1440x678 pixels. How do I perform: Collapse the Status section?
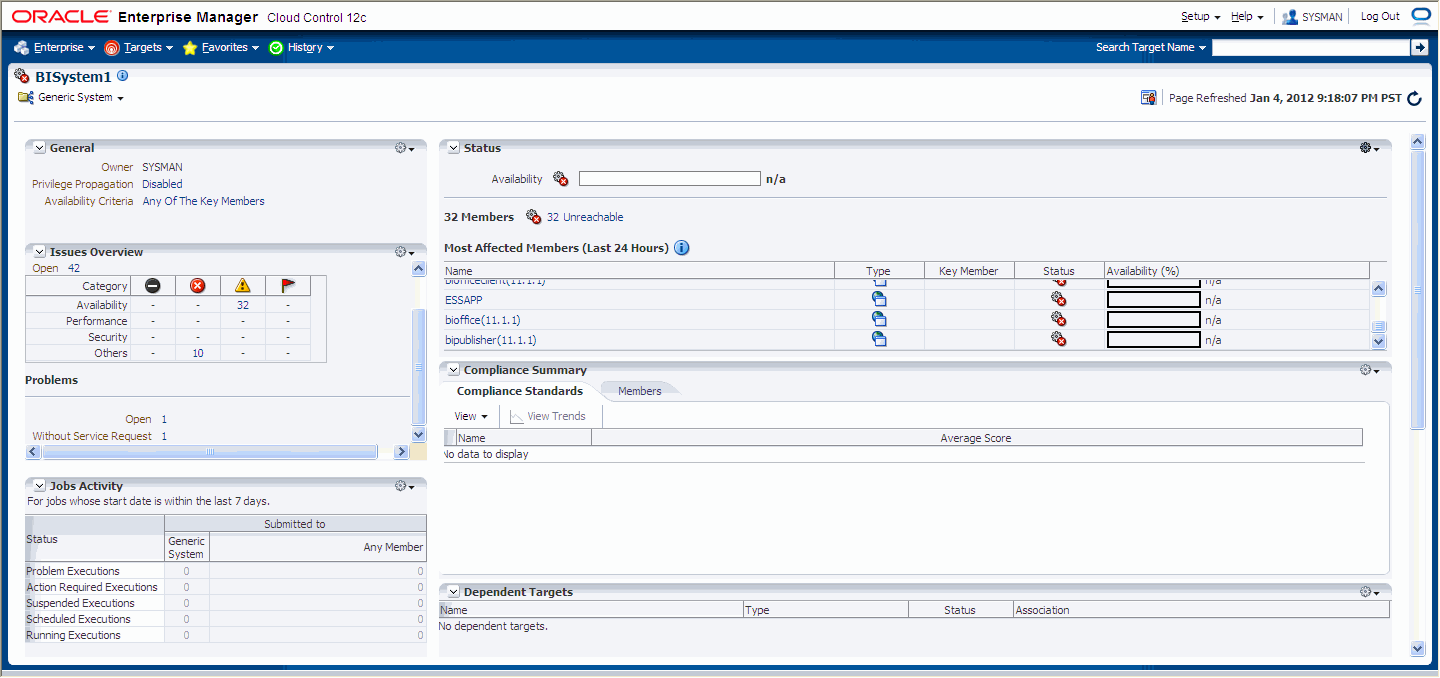tap(454, 148)
